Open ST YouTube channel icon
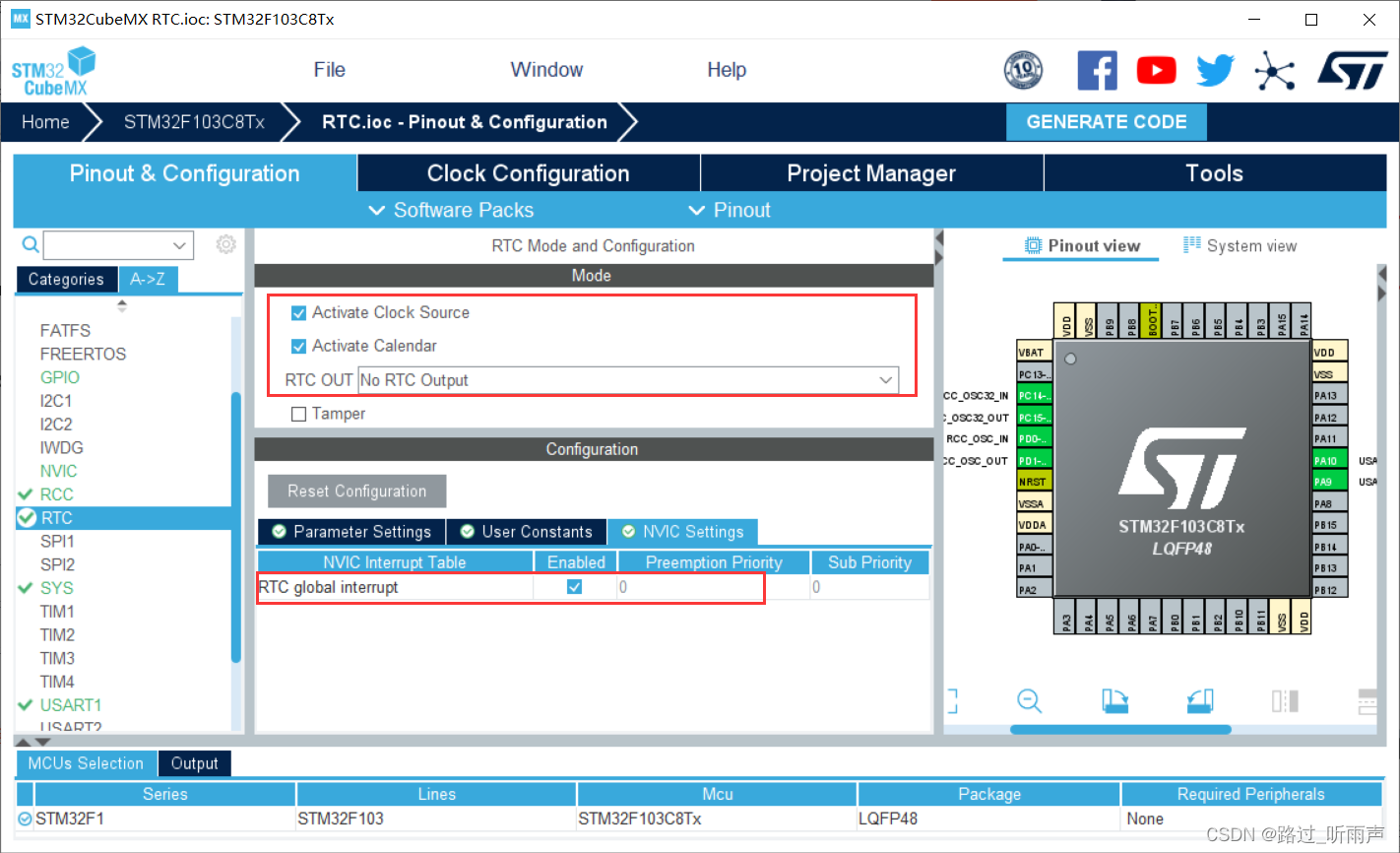 click(1156, 71)
